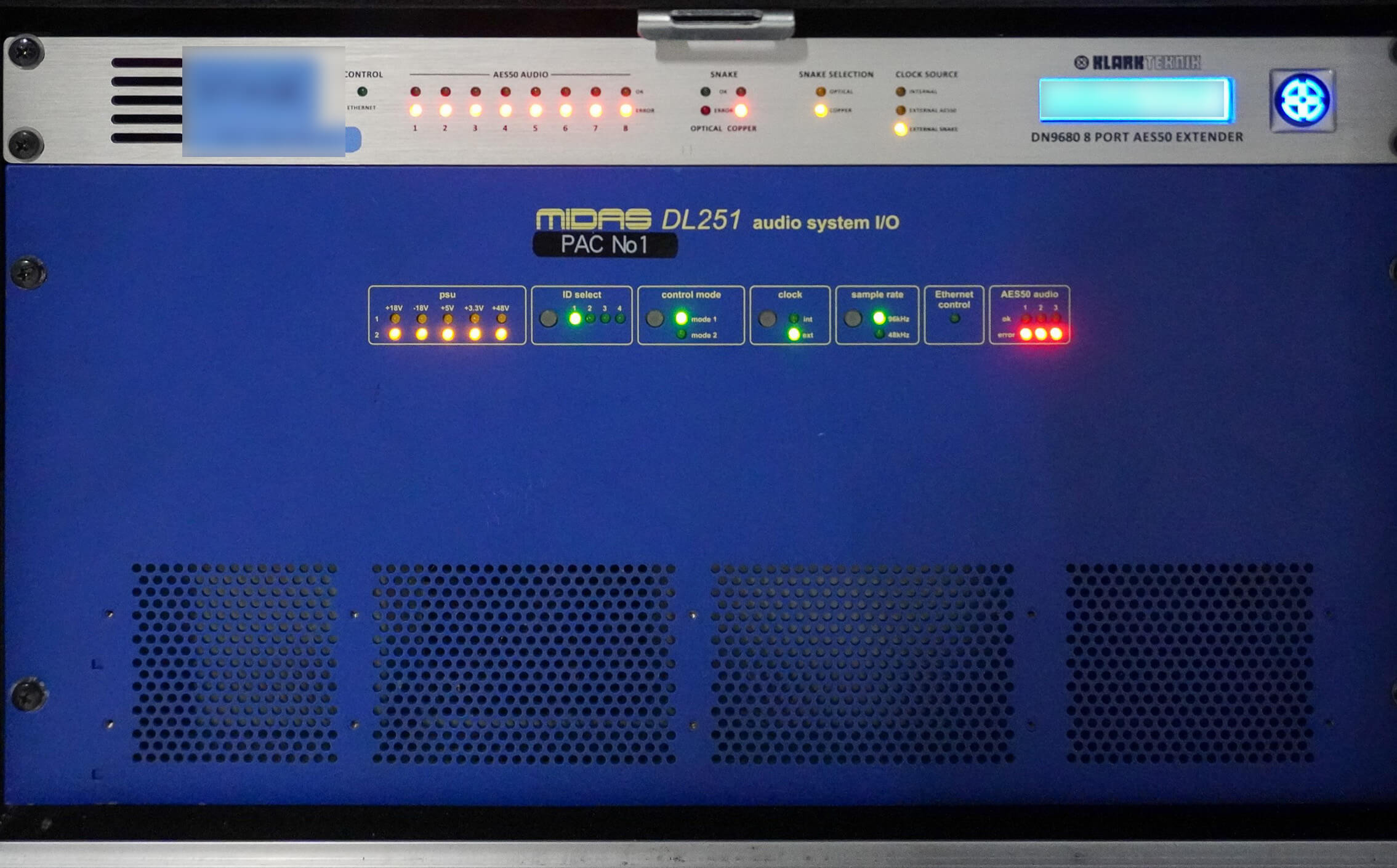Tap the MIDAS logo text
Image resolution: width=1397 pixels, height=868 pixels.
594,220
